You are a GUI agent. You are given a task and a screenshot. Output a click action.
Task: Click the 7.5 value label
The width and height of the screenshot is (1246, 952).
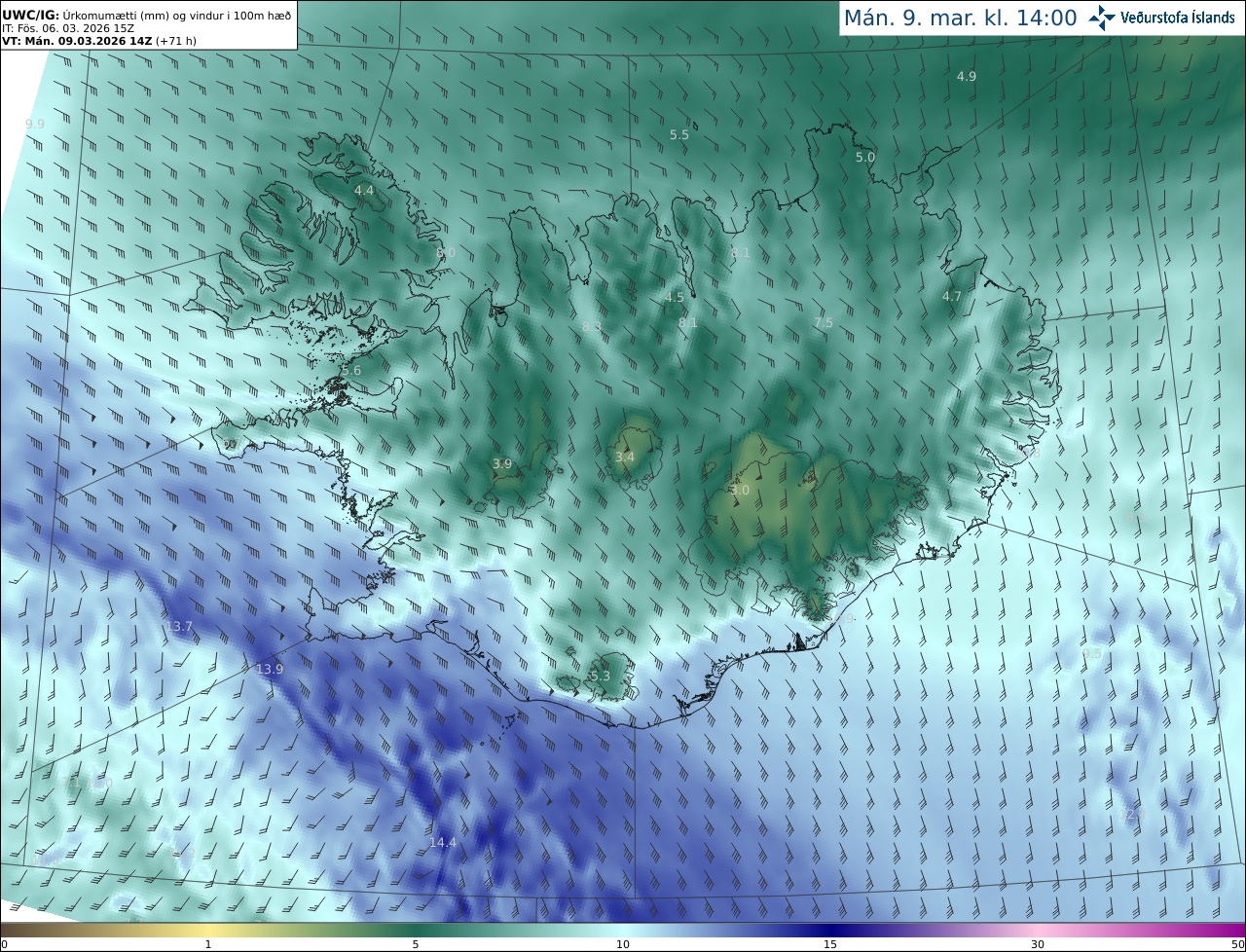(x=824, y=322)
